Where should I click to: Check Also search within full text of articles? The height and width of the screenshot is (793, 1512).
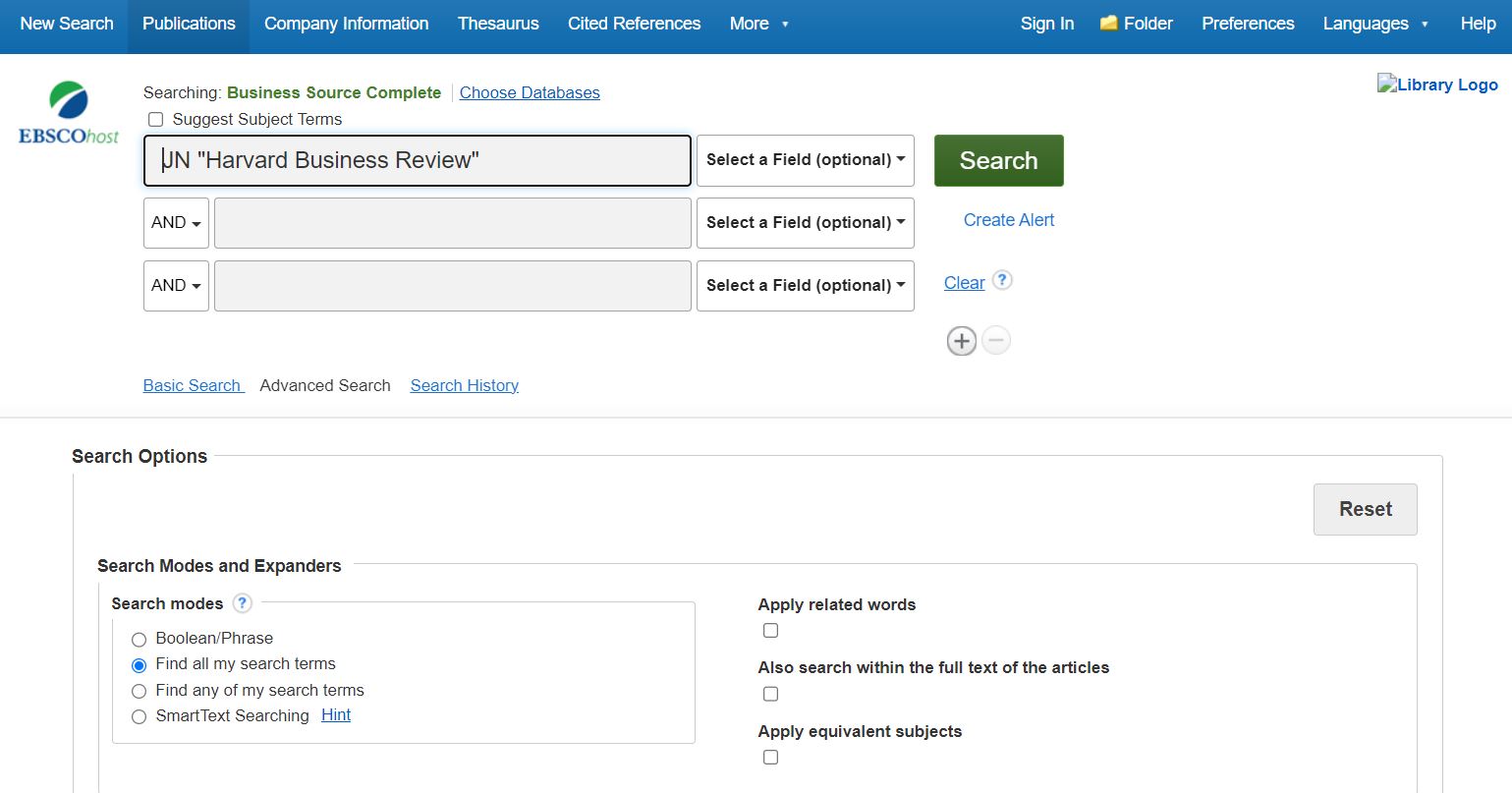click(770, 694)
